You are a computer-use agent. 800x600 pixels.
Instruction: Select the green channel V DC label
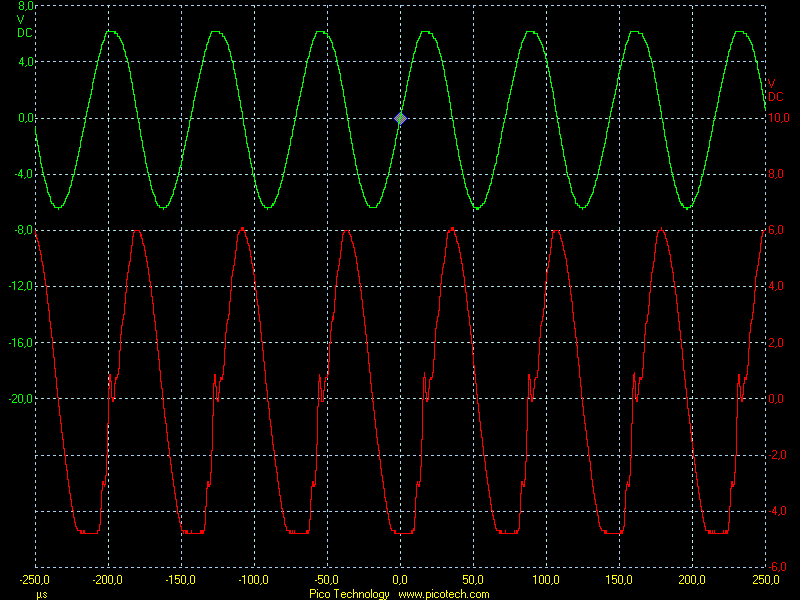24,27
